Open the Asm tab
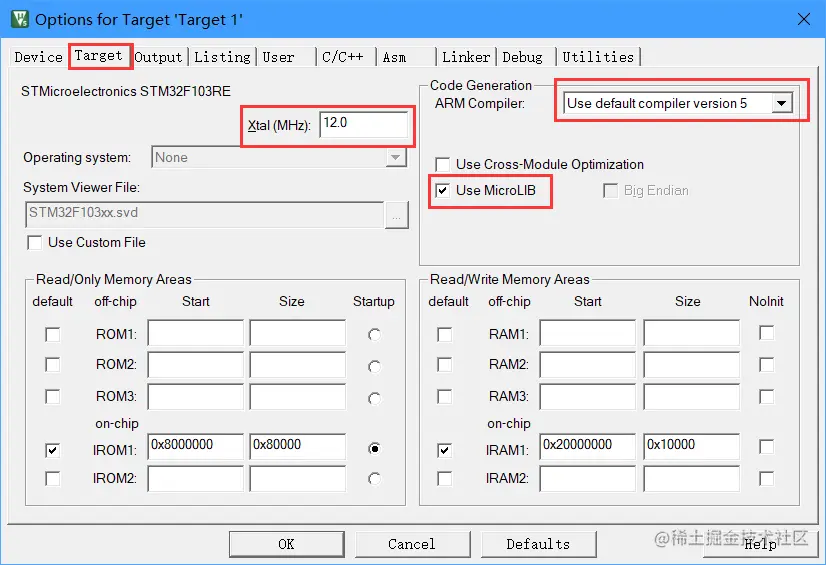The height and width of the screenshot is (565, 826). (406, 57)
